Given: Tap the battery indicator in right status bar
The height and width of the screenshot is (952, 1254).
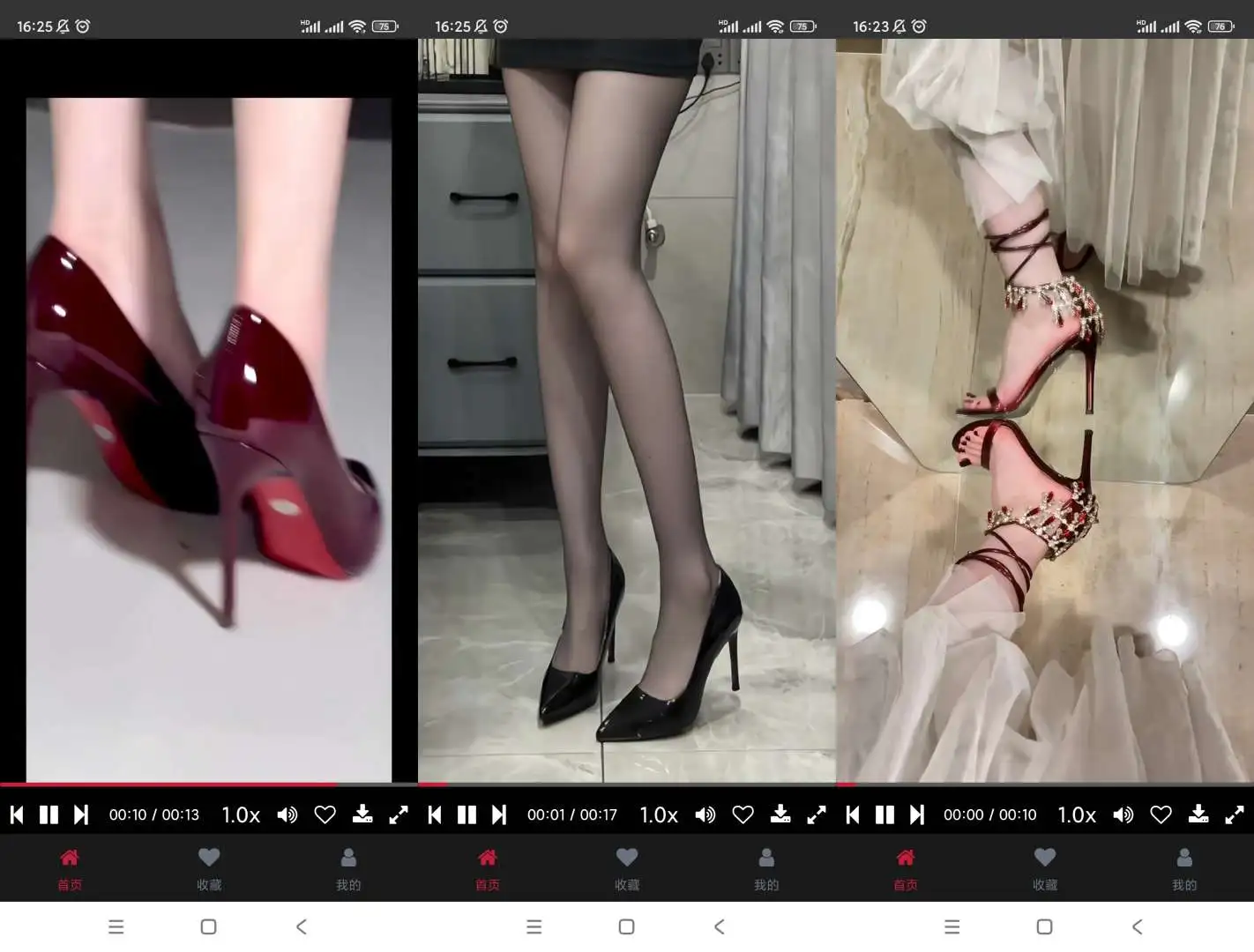Looking at the screenshot, I should [x=1221, y=26].
